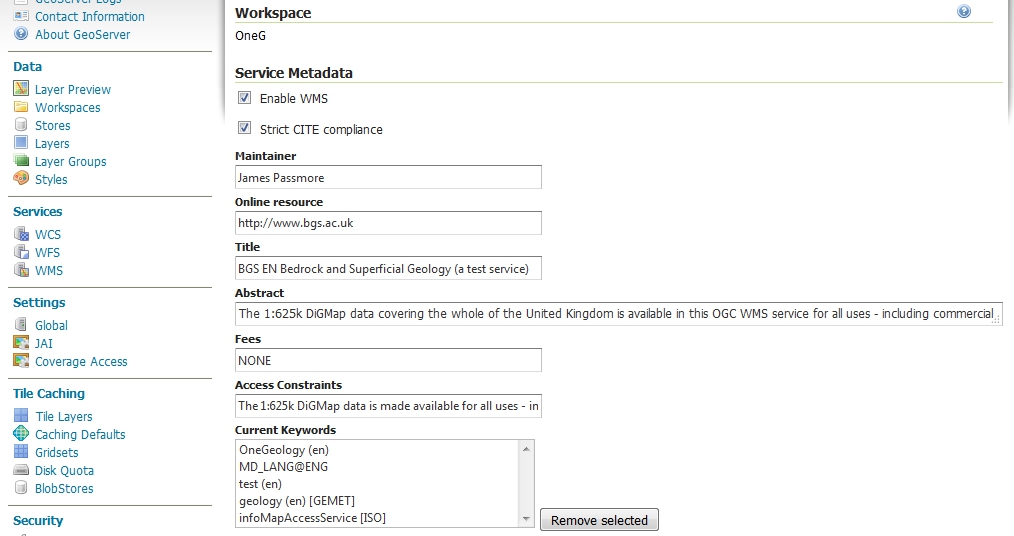Open the Styles page
This screenshot has height=536, width=1014.
51,179
